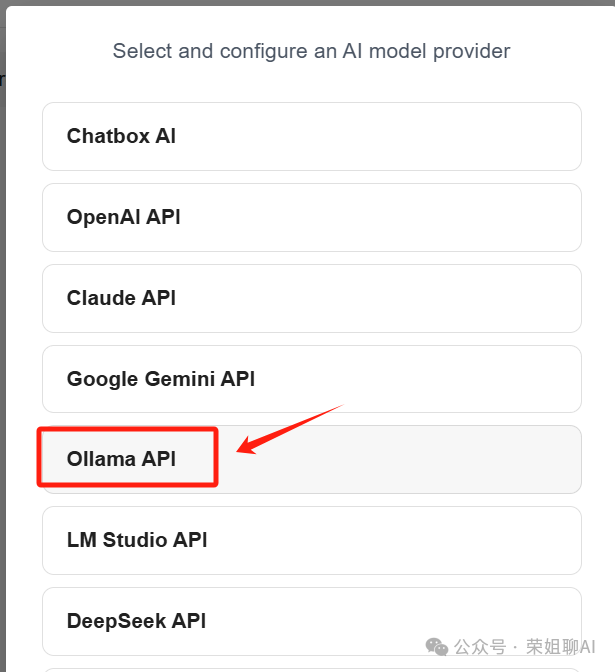Select Google Gemini API from the list
The image size is (615, 672).
[x=312, y=379]
